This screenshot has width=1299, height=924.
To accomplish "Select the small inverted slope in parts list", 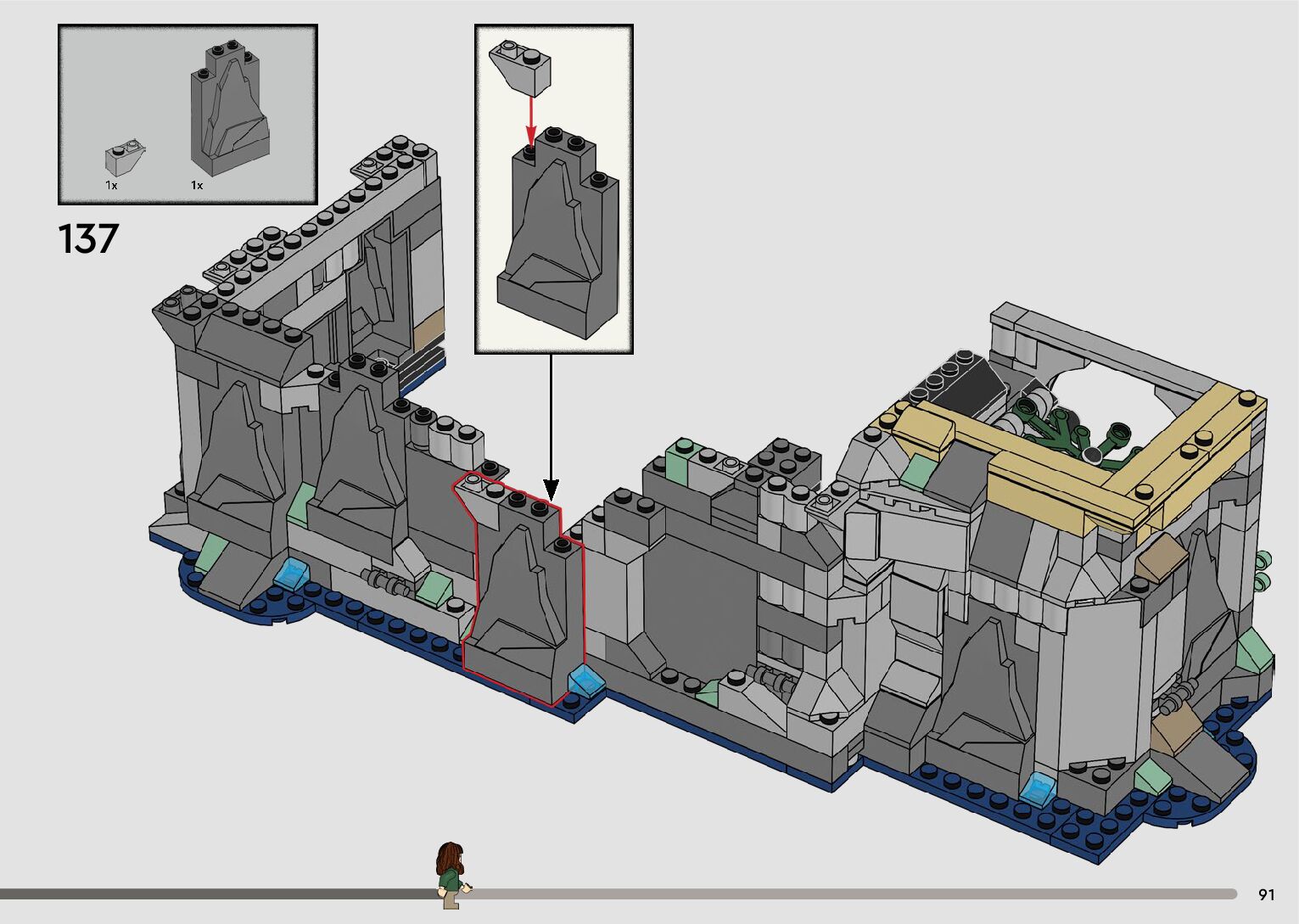I will point(126,156).
